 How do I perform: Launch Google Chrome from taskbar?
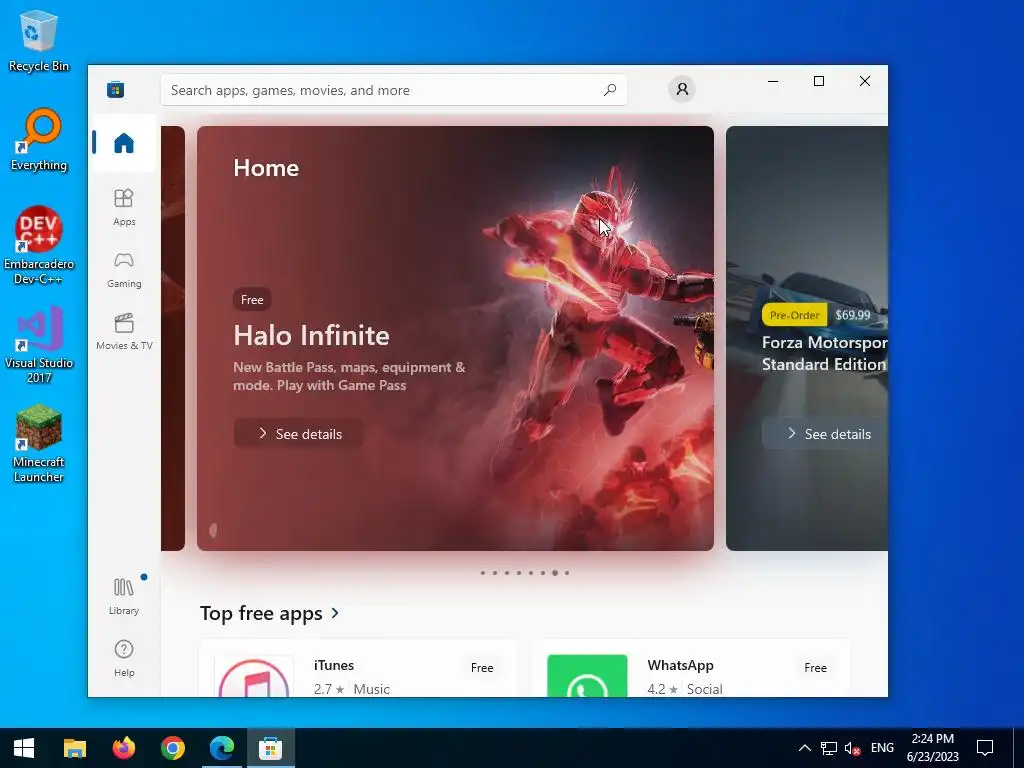172,748
